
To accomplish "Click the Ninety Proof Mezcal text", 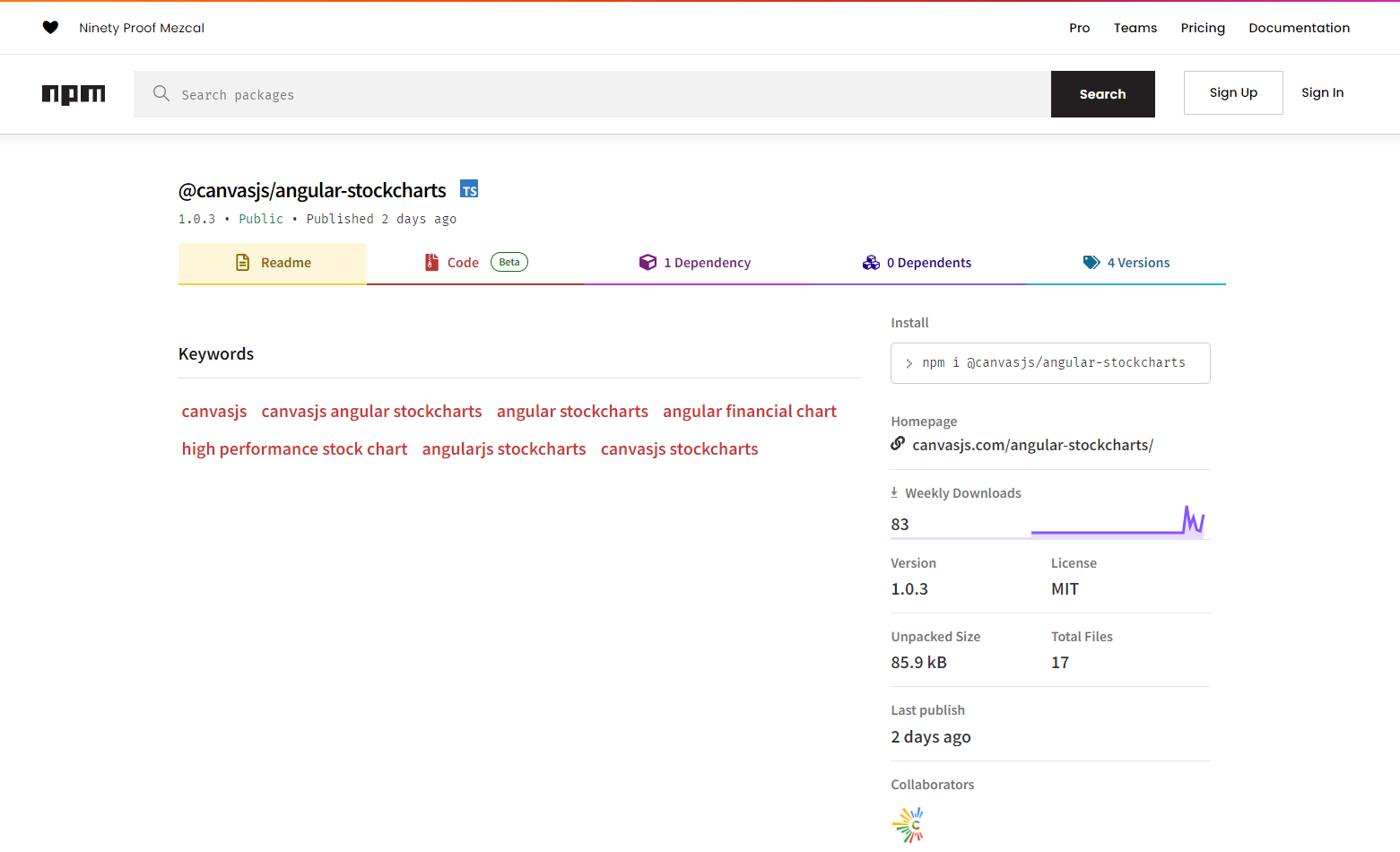I will [x=142, y=28].
